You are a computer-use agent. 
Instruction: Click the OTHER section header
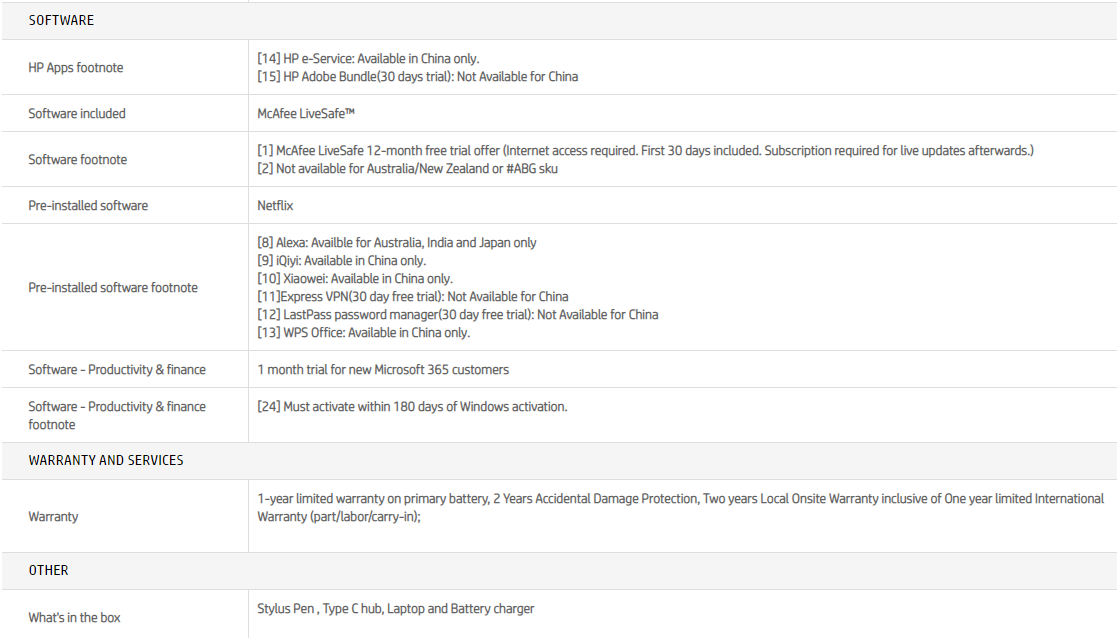click(48, 571)
